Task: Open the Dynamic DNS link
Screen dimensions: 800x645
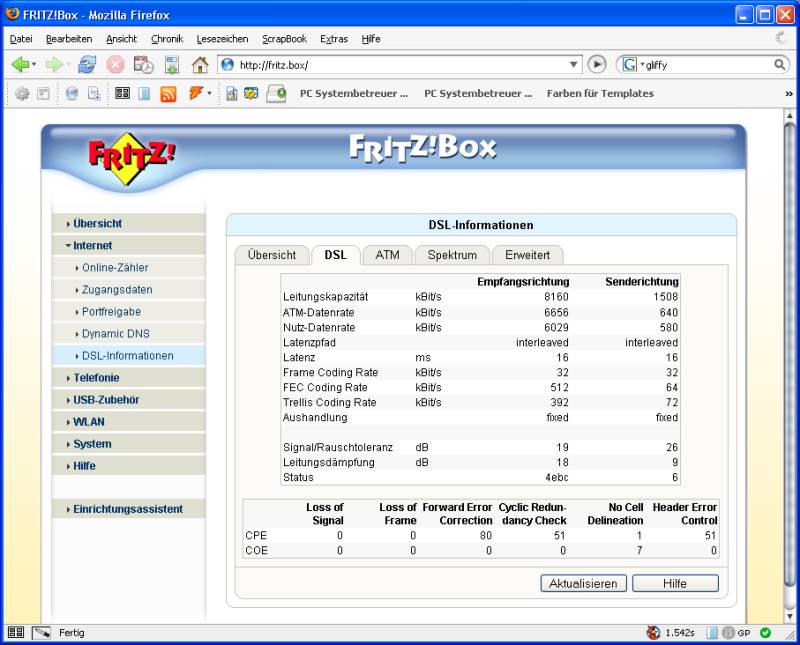Action: [x=116, y=334]
